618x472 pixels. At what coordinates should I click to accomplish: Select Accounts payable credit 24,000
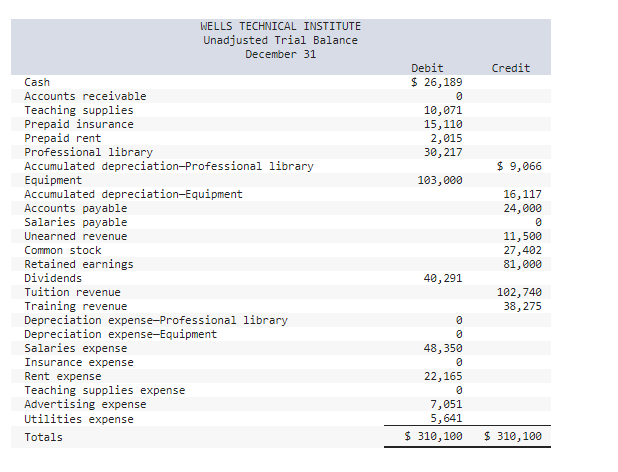pyautogui.click(x=523, y=208)
